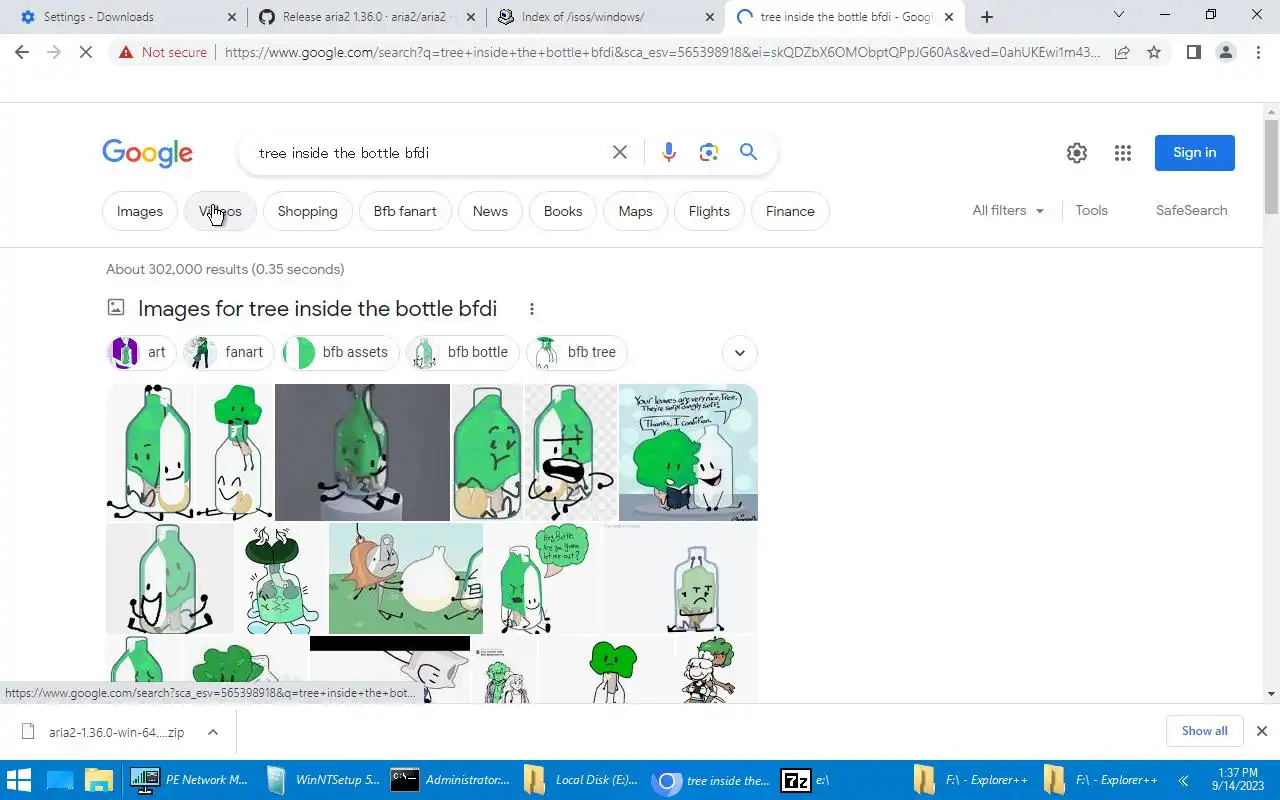Switch to WinNTSetup taskbar item
This screenshot has width=1280, height=800.
pyautogui.click(x=323, y=780)
